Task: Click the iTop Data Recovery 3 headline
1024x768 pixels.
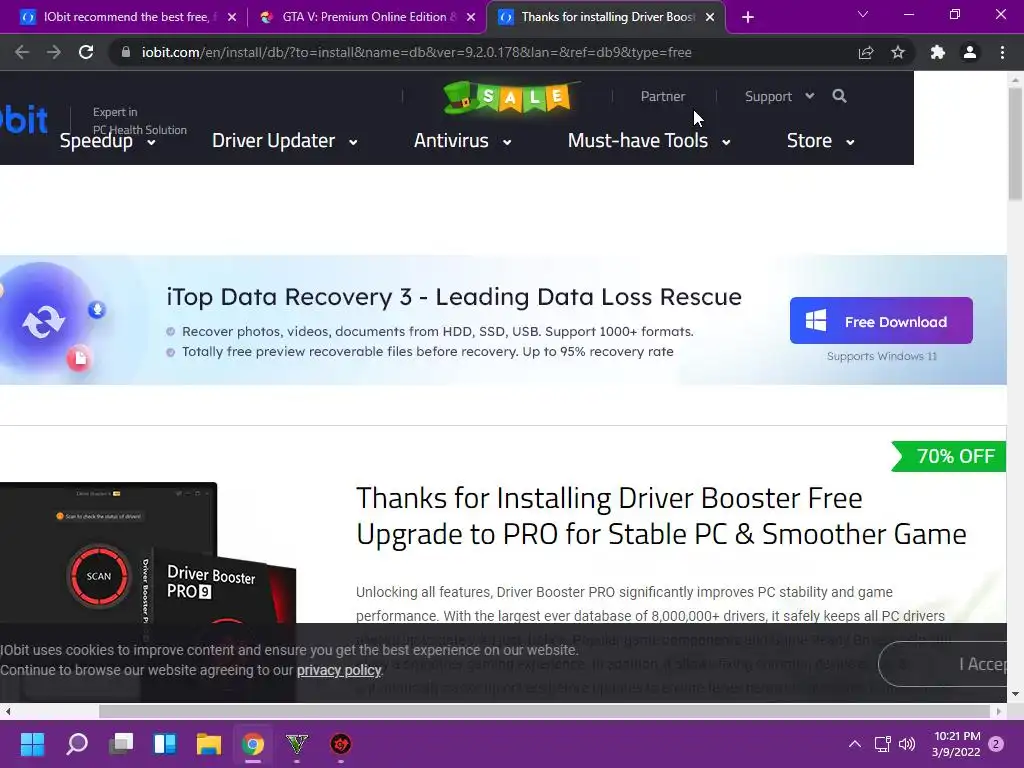Action: click(454, 296)
